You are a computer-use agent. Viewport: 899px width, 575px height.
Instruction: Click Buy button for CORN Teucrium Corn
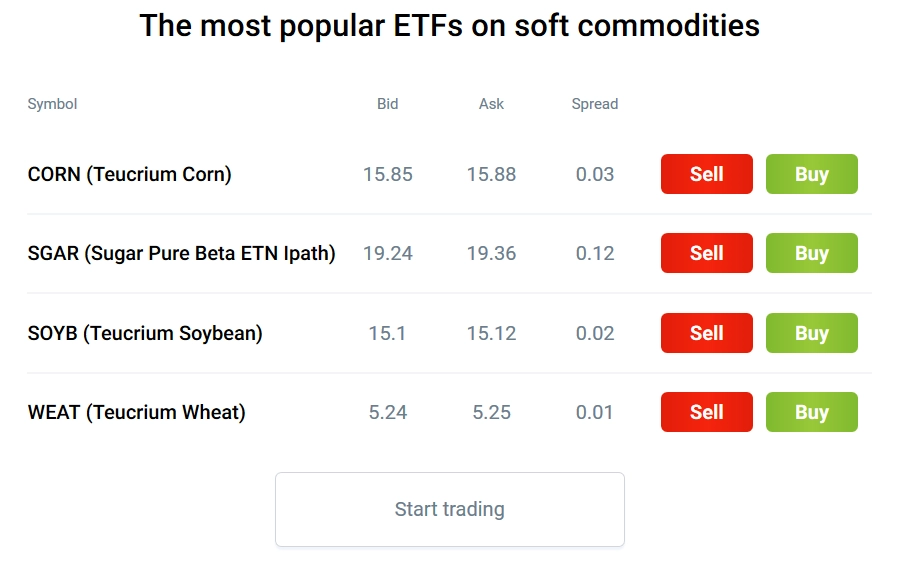tap(811, 174)
